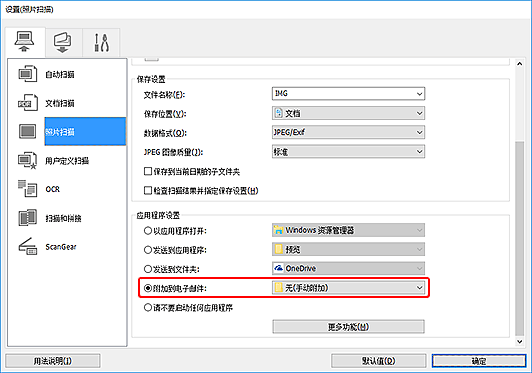Click the 更多功能 button

(x=348, y=327)
